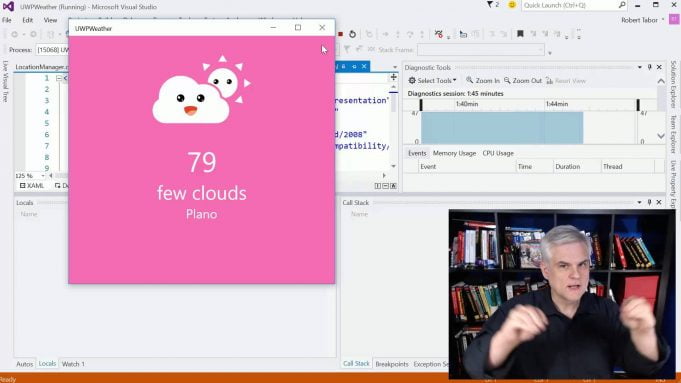Open the Stack Frame combo box
This screenshot has height=383, width=681.
481,50
